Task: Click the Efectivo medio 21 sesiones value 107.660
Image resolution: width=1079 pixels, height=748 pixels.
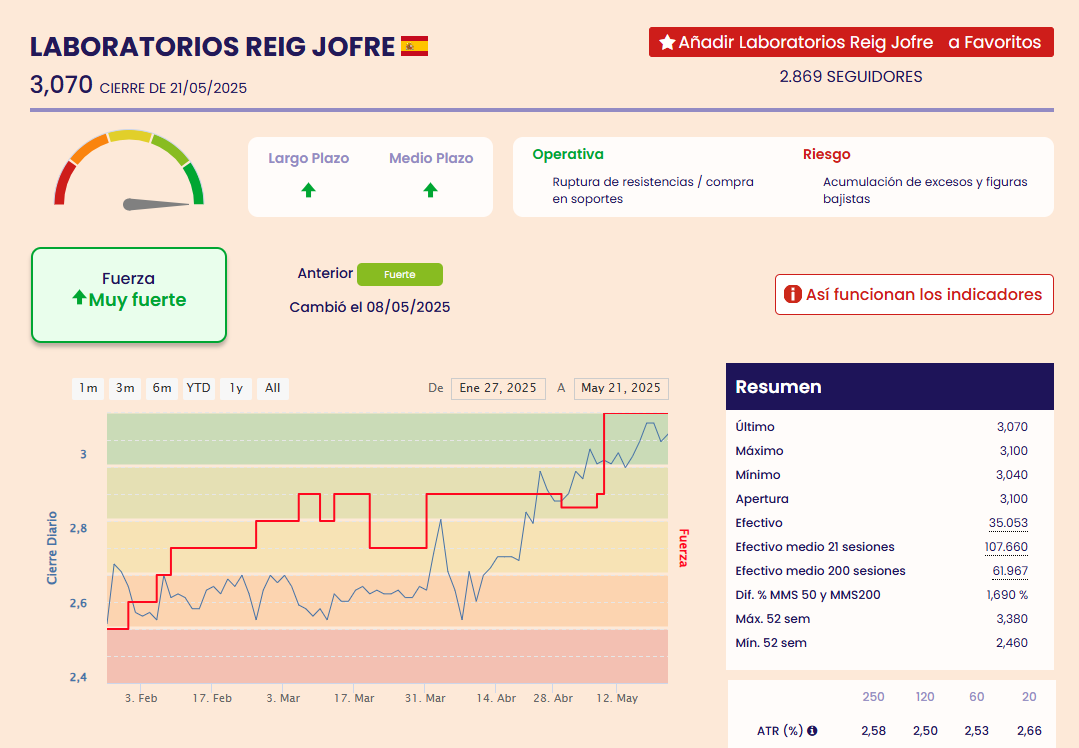Action: 1006,547
